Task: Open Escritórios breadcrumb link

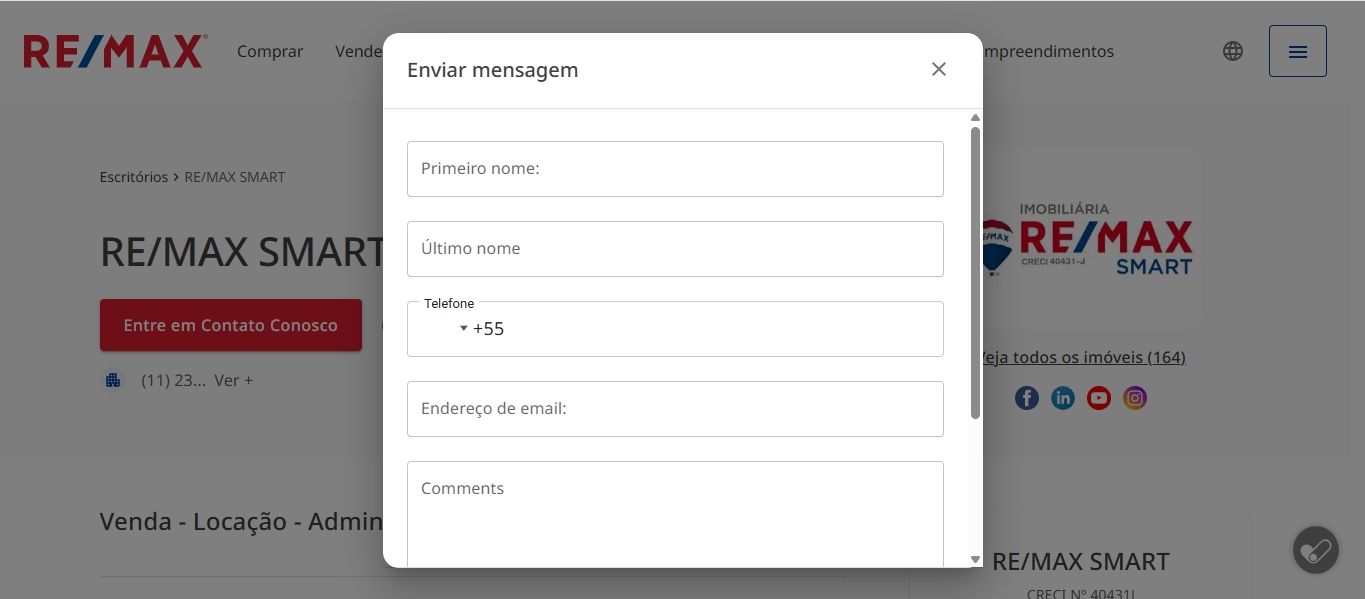Action: pyautogui.click(x=134, y=177)
